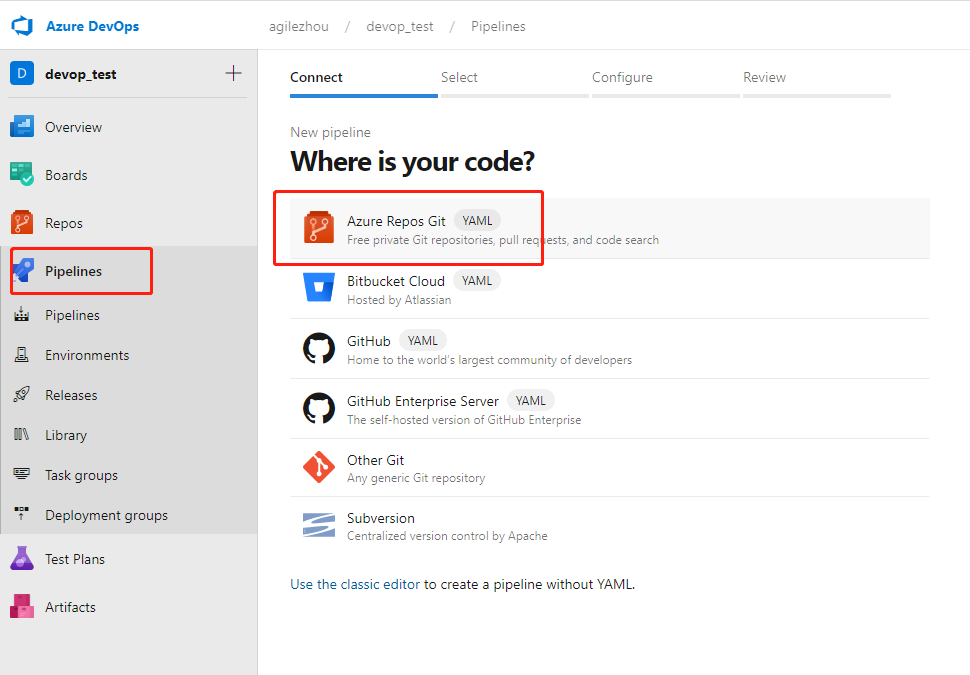
Task: Open the Library label
Action: [x=66, y=436]
